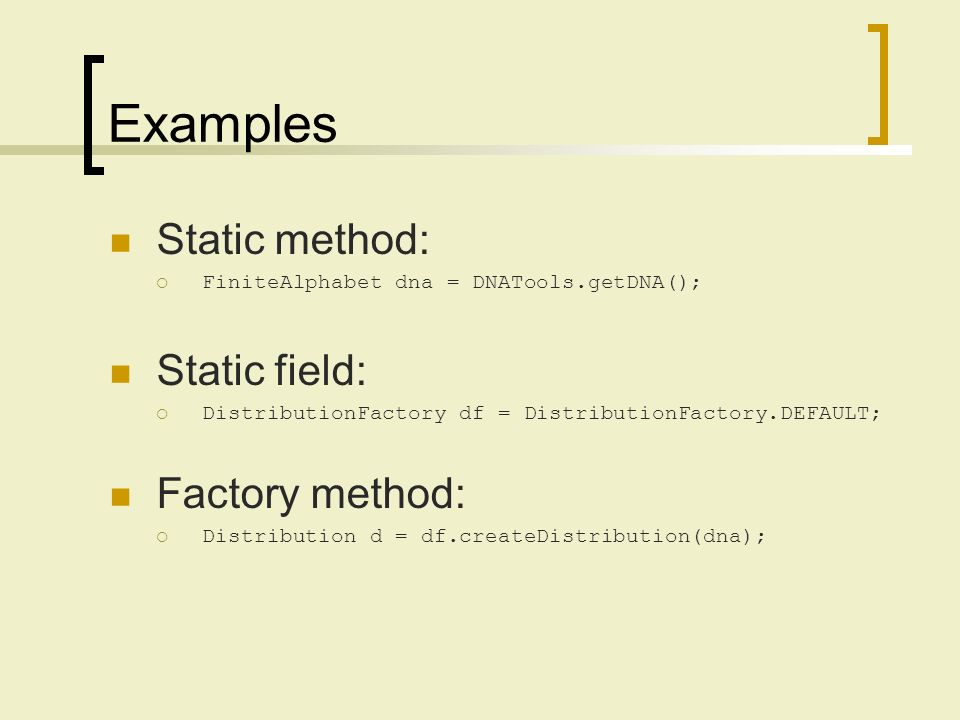This screenshot has width=960, height=720.
Task: Click the FiniteAlphabet dna code line
Action: (x=451, y=282)
